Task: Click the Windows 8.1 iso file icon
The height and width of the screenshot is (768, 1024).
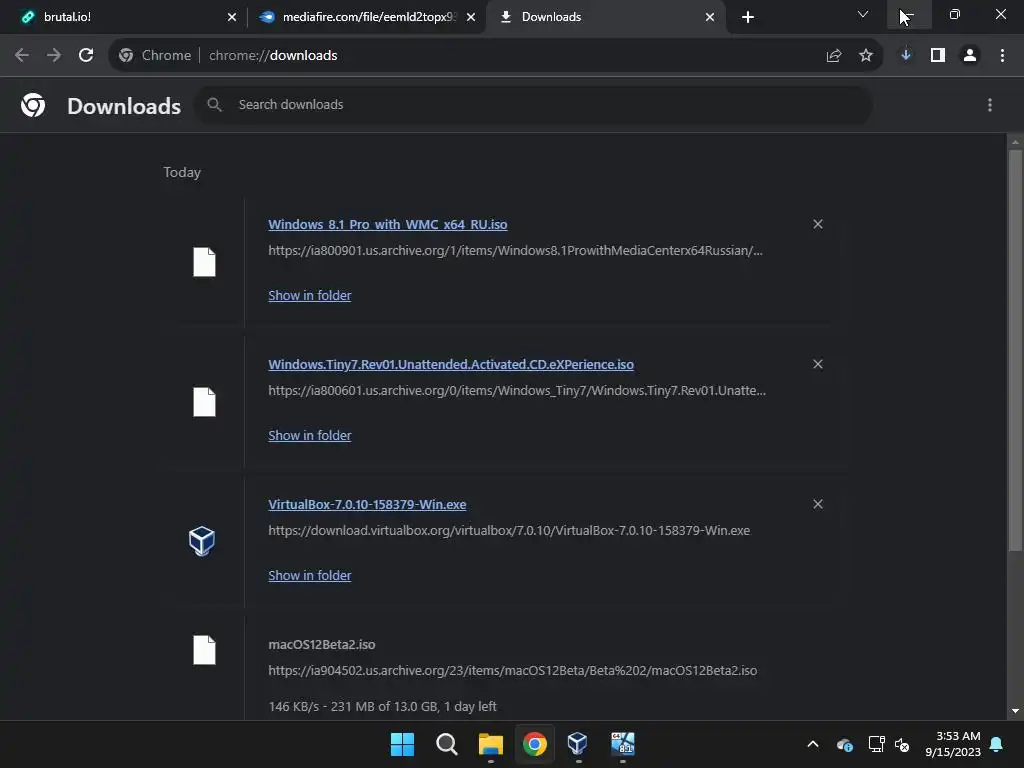Action: [x=204, y=262]
